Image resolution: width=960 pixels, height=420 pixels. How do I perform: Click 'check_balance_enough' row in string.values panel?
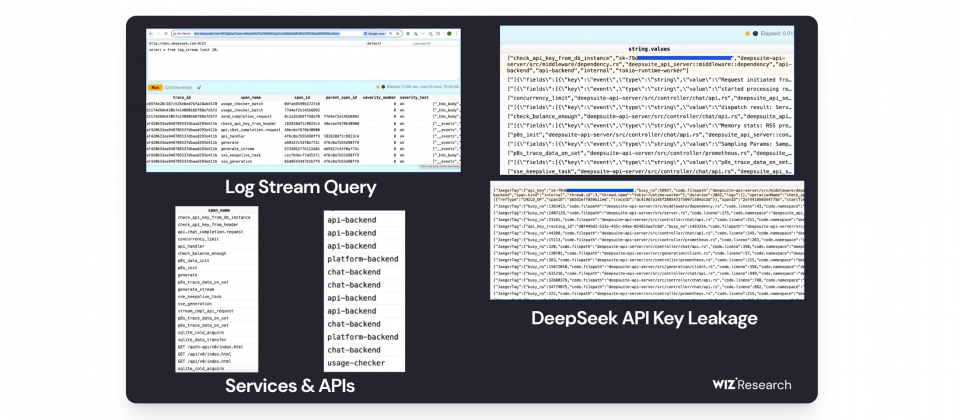tap(650, 116)
